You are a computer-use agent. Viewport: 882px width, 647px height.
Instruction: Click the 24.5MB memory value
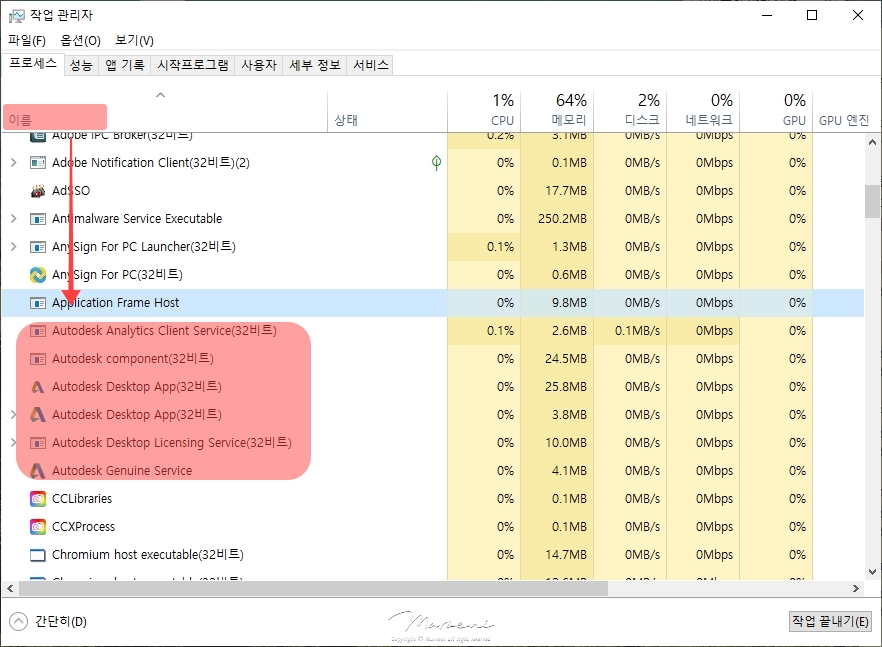[566, 358]
